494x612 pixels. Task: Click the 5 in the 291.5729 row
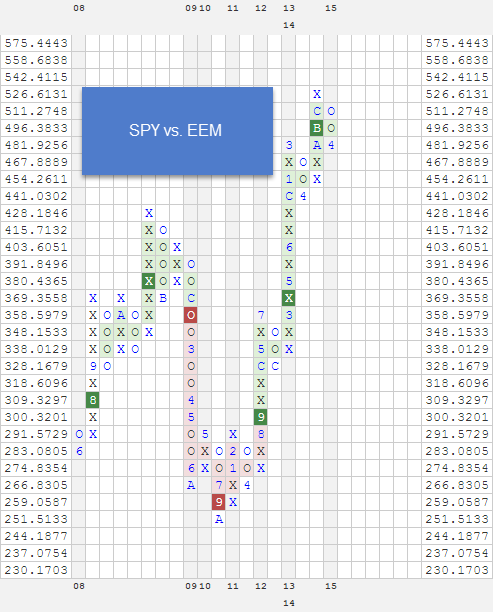click(205, 434)
